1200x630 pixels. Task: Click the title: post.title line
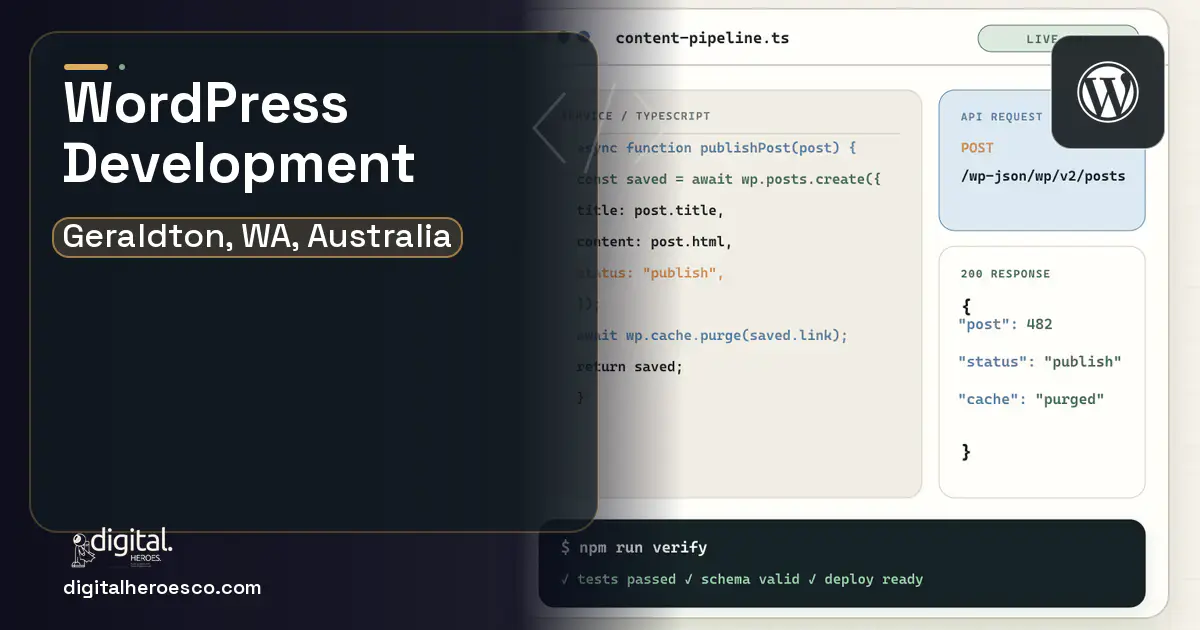click(x=650, y=211)
